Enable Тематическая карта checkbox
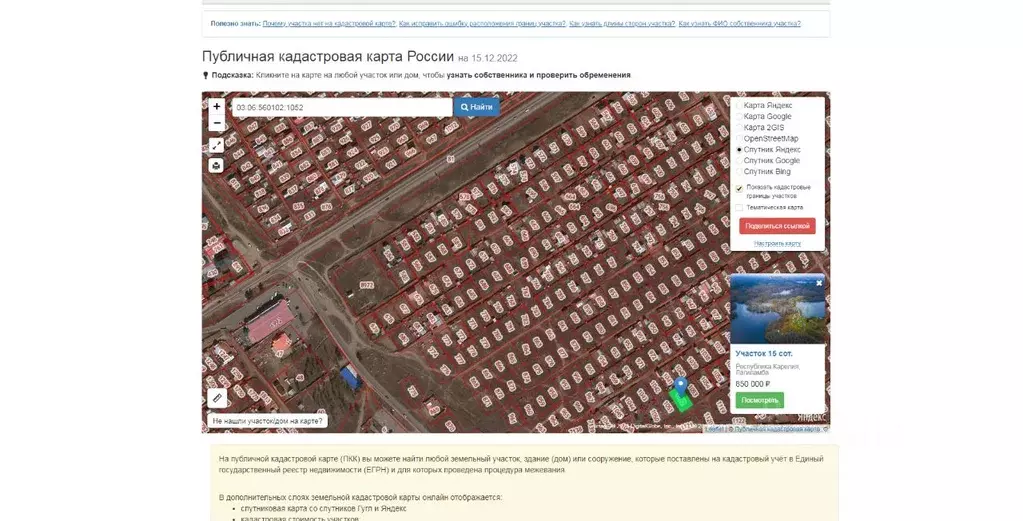The width and height of the screenshot is (1023, 521). pyautogui.click(x=739, y=207)
